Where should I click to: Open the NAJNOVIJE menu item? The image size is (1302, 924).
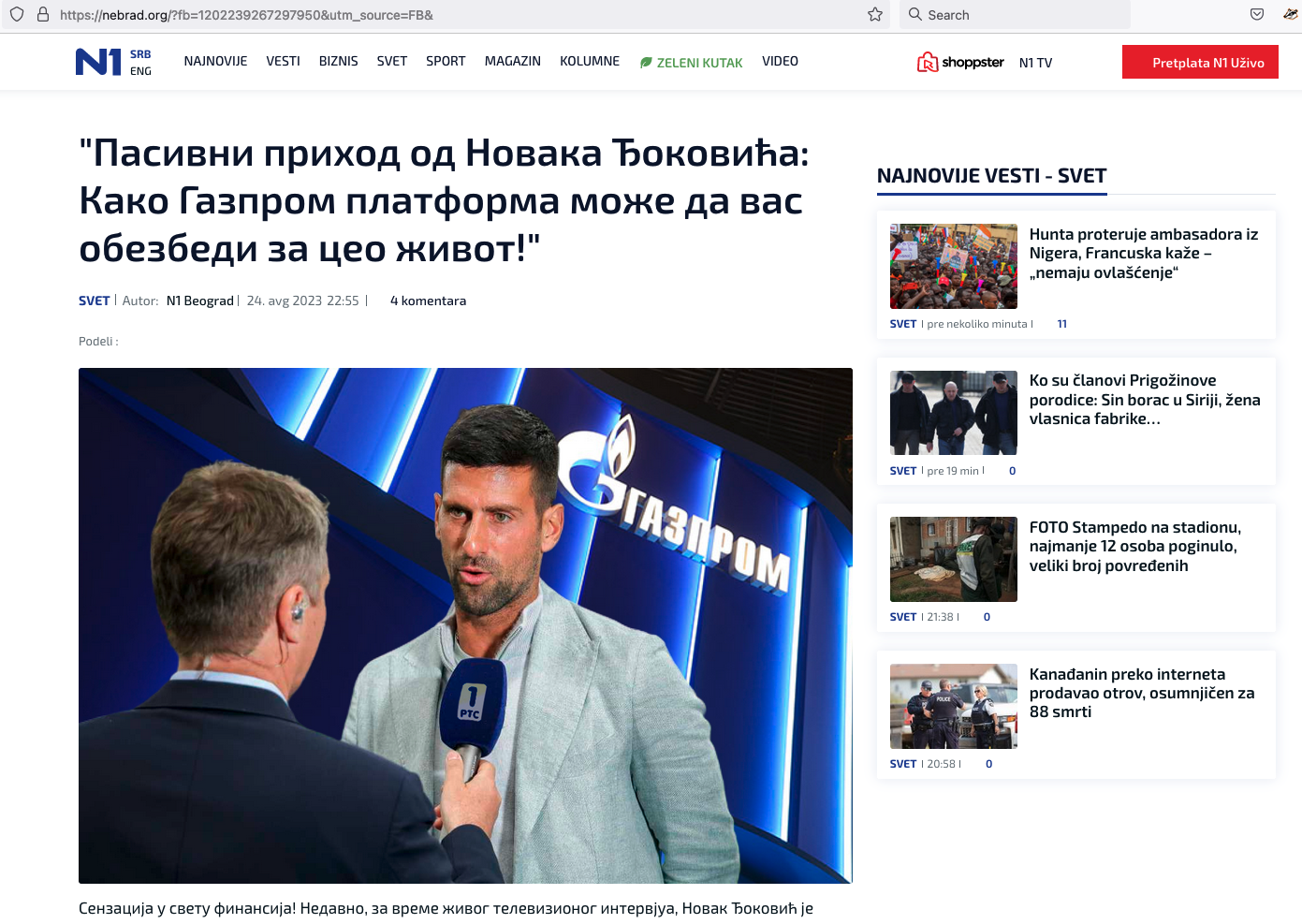pyautogui.click(x=215, y=61)
